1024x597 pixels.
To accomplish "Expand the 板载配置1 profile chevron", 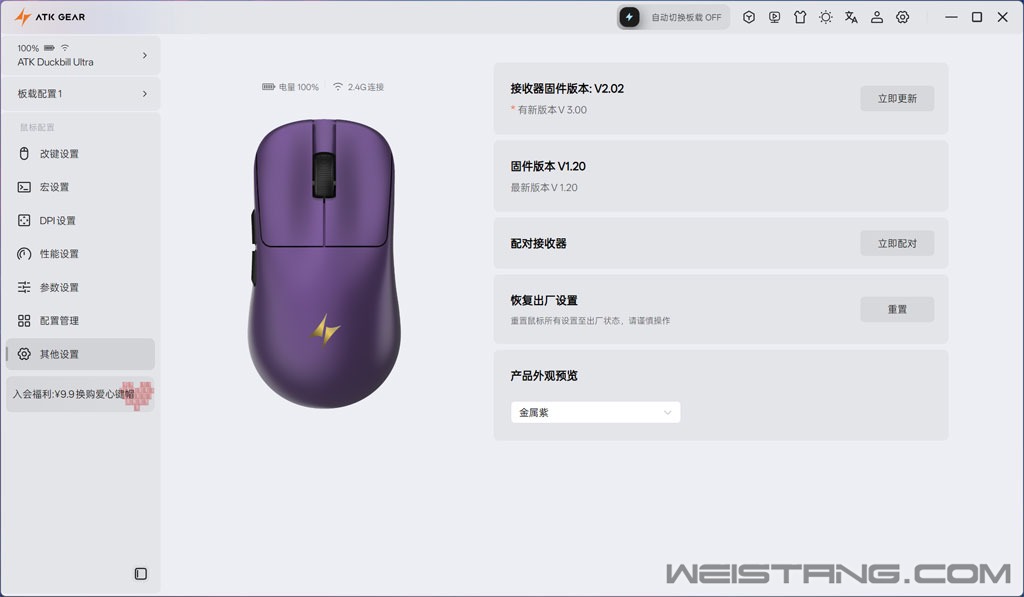I will (144, 94).
